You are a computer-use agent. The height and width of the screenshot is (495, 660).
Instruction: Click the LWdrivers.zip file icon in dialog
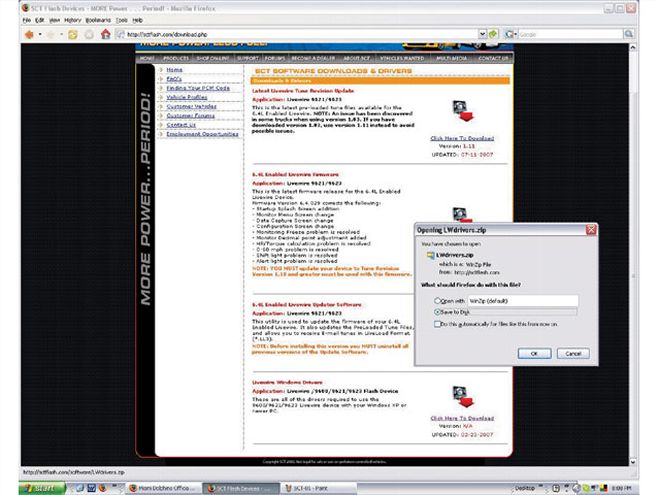[x=430, y=255]
